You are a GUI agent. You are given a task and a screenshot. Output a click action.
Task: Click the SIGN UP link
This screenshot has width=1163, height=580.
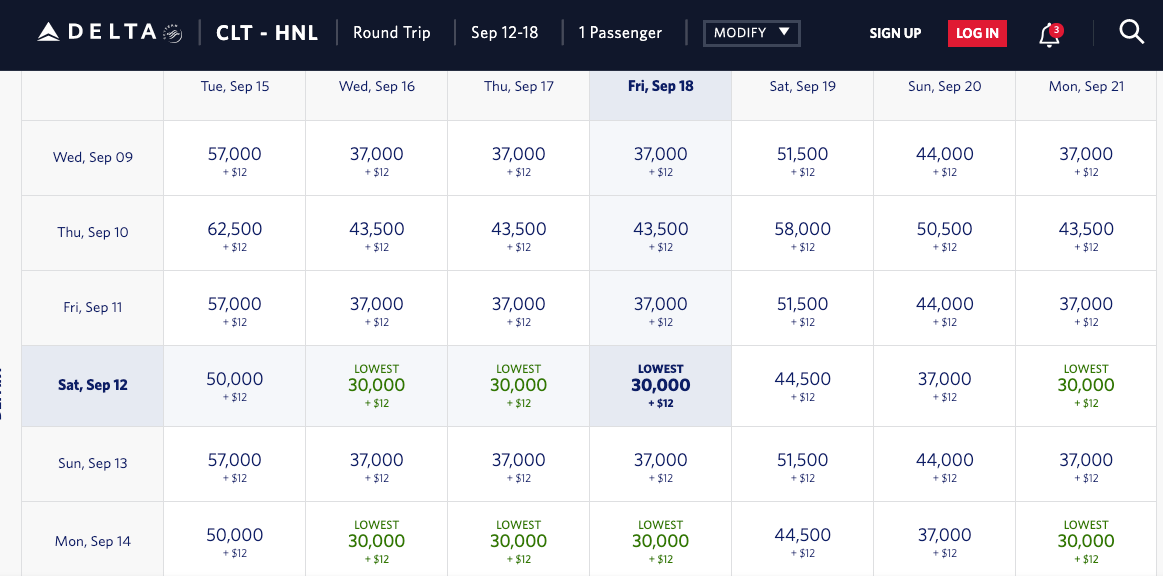895,34
